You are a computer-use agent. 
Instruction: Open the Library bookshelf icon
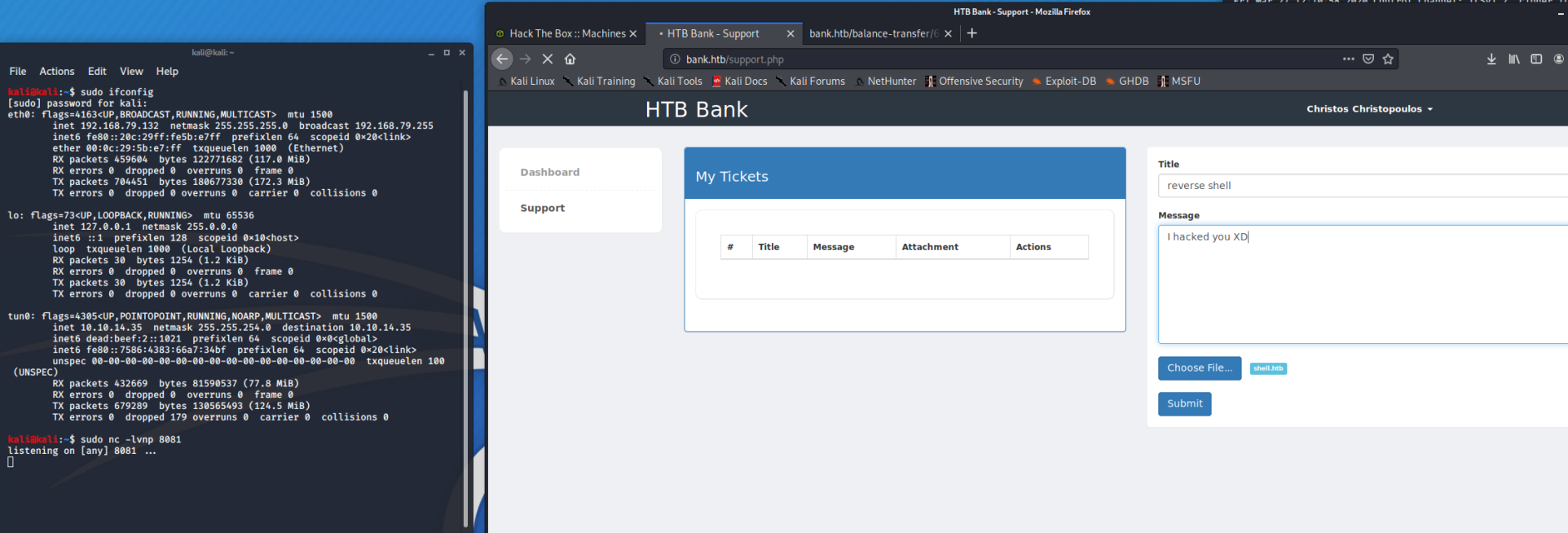[1513, 59]
